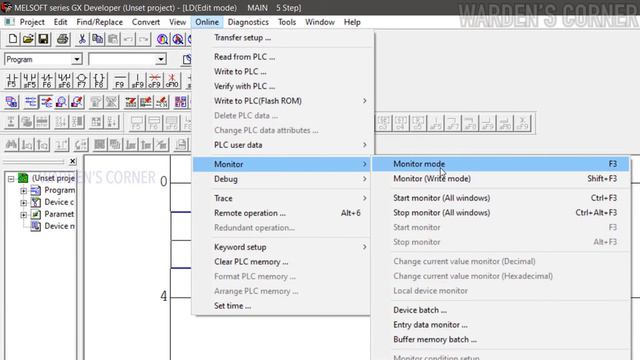640x360 pixels.
Task: Open the PLC user data submenu
Action: [281, 145]
